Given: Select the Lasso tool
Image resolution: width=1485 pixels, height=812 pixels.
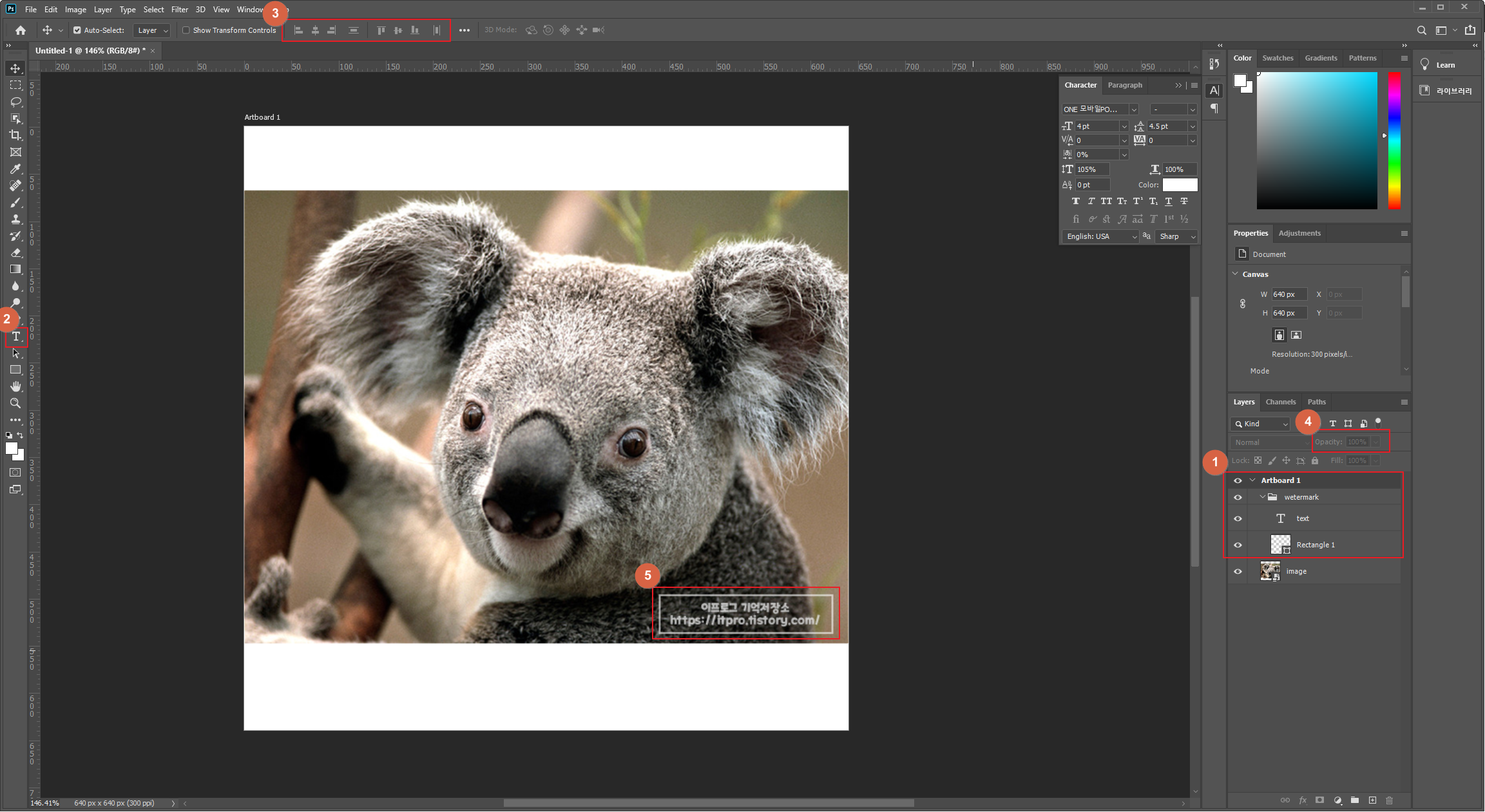Looking at the screenshot, I should pos(15,102).
